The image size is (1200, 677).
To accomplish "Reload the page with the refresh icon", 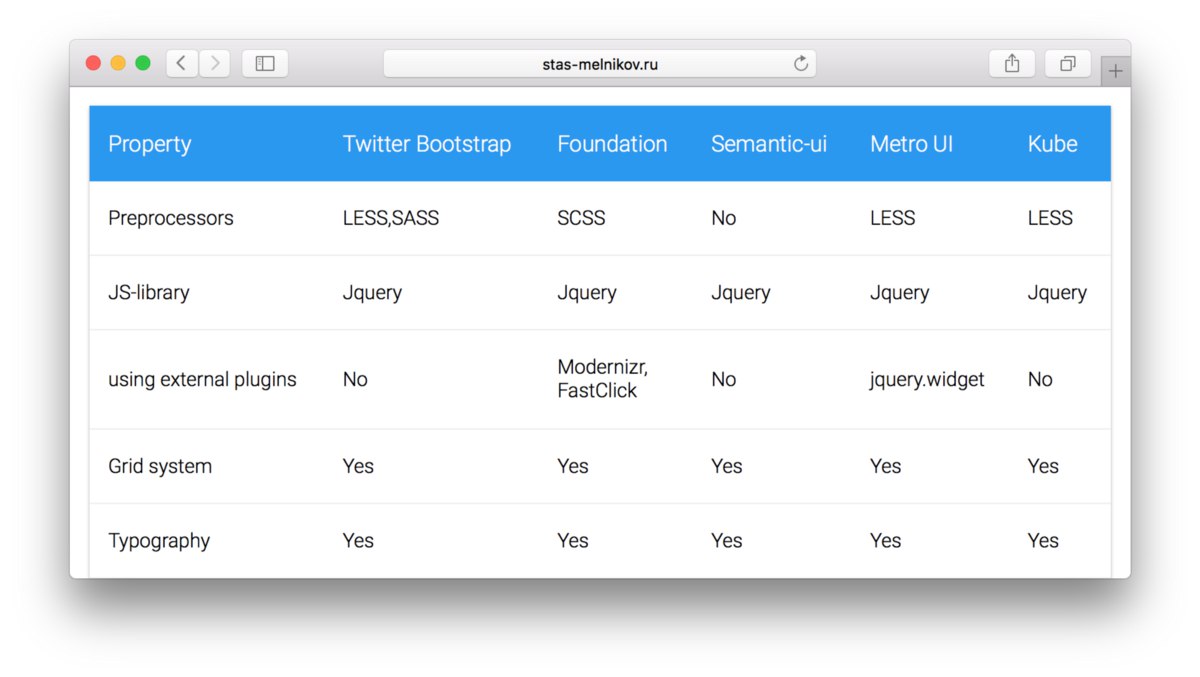I will click(800, 64).
